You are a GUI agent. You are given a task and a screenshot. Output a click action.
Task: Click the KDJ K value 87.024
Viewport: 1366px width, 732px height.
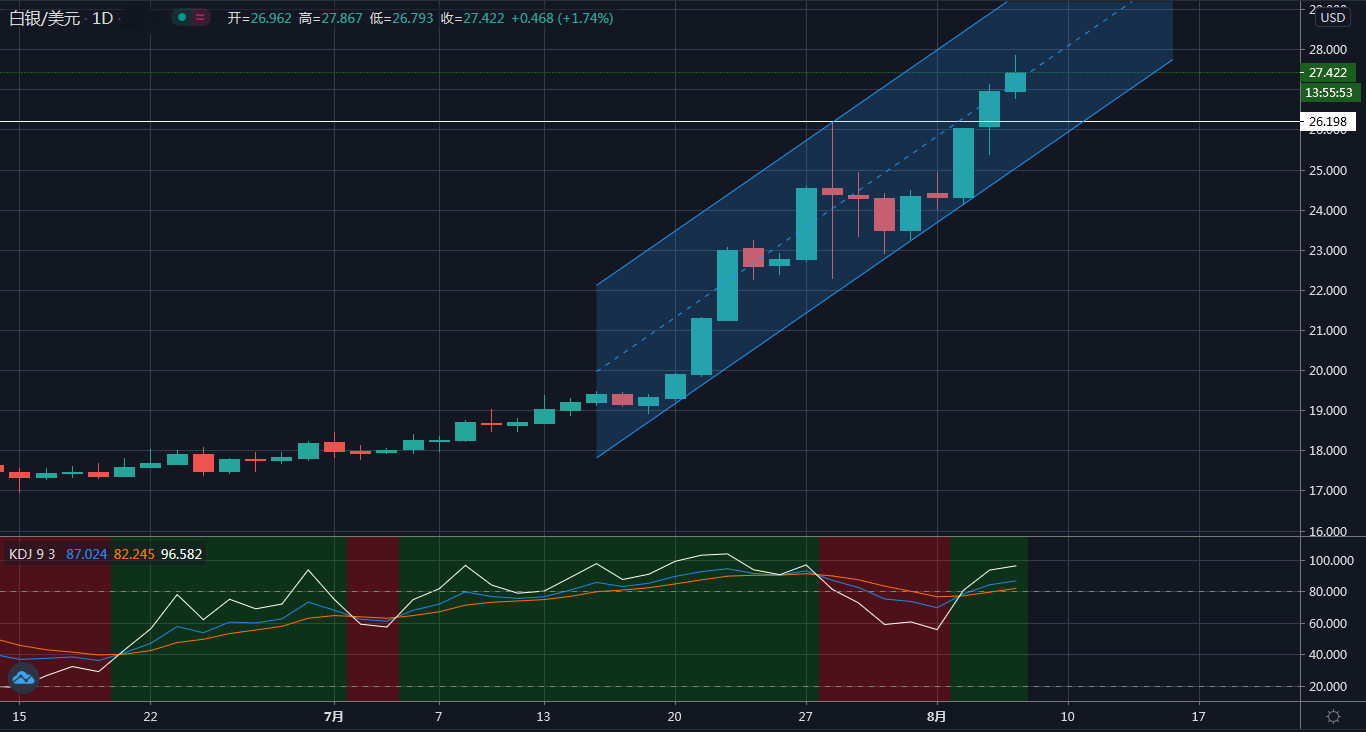(x=87, y=554)
